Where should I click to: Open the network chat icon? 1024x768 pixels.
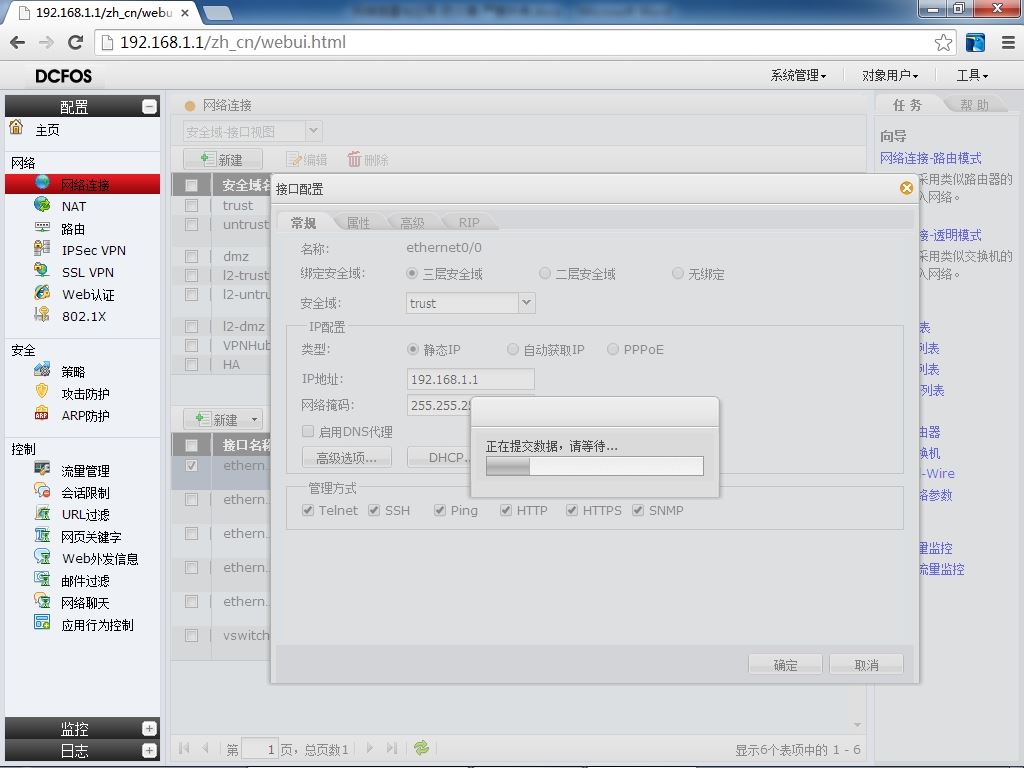click(42, 601)
